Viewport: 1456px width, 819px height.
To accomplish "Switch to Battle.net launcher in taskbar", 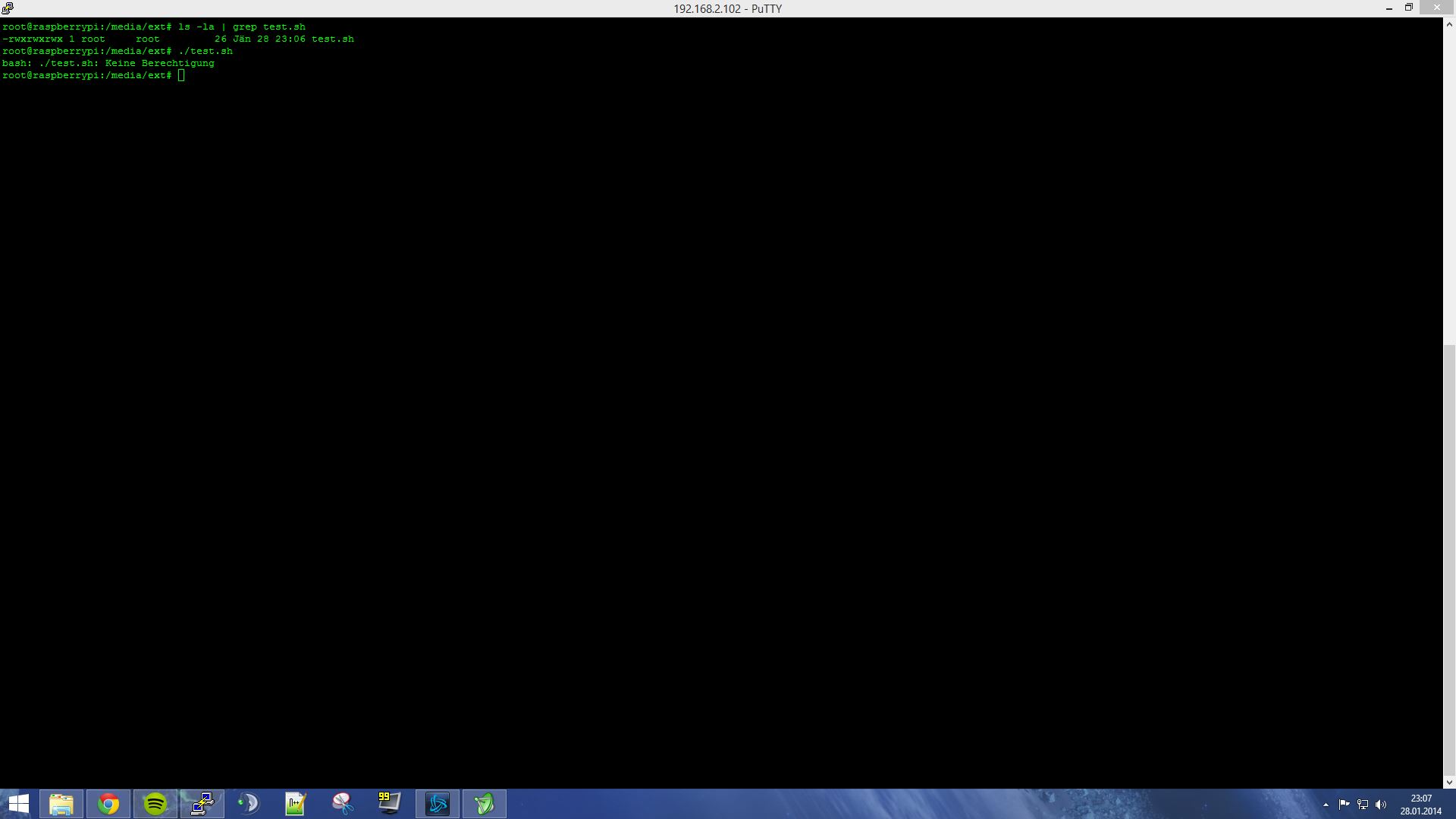I will [x=438, y=804].
